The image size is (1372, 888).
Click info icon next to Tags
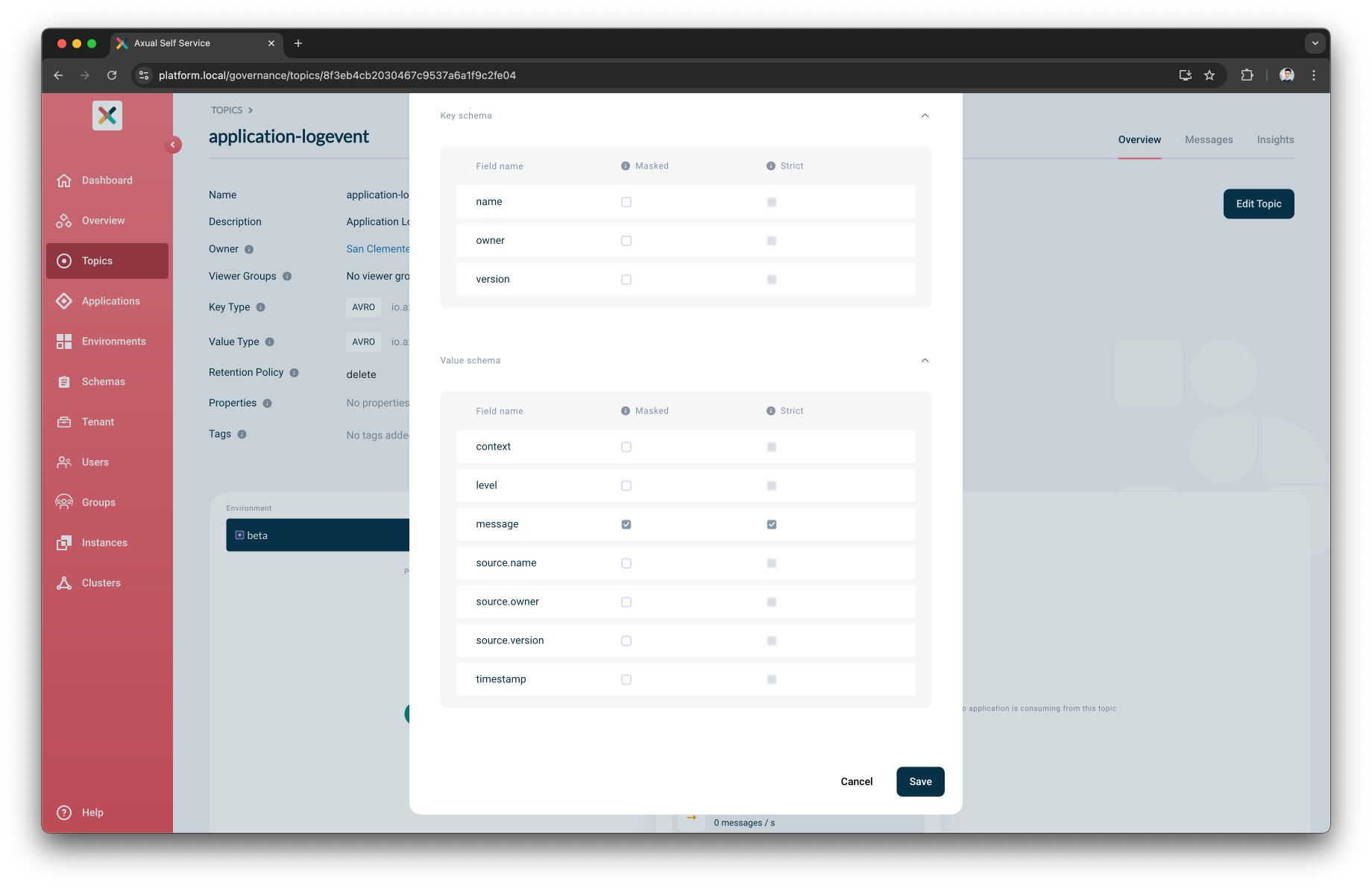tap(242, 435)
